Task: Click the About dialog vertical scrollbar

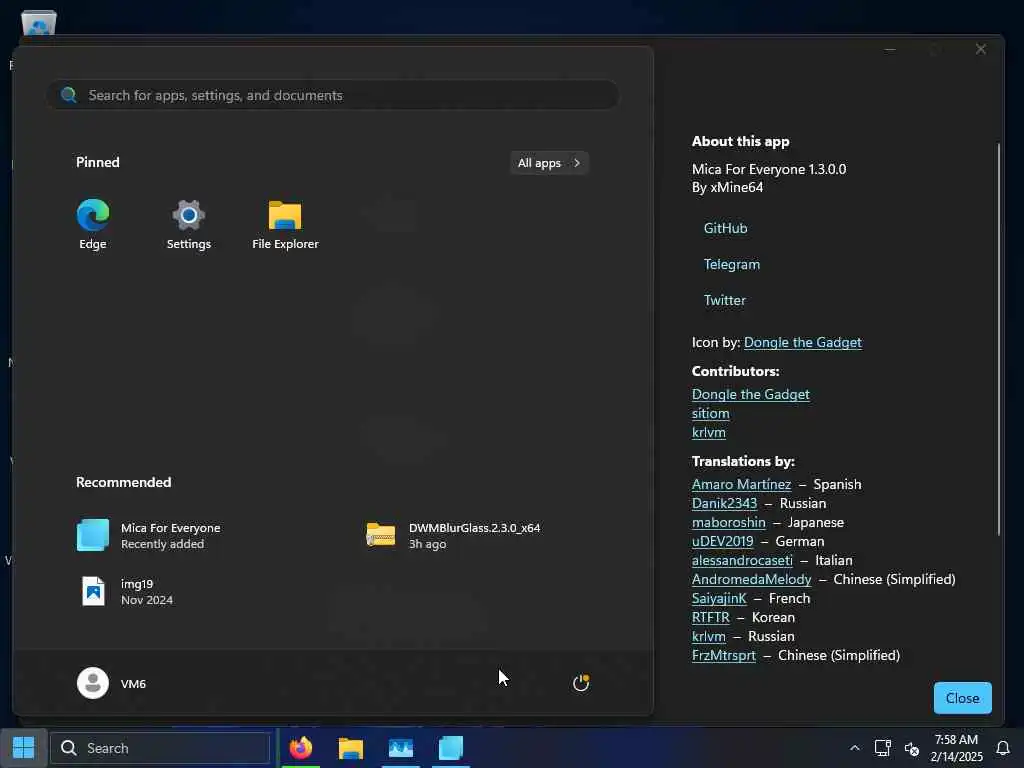Action: (998, 340)
